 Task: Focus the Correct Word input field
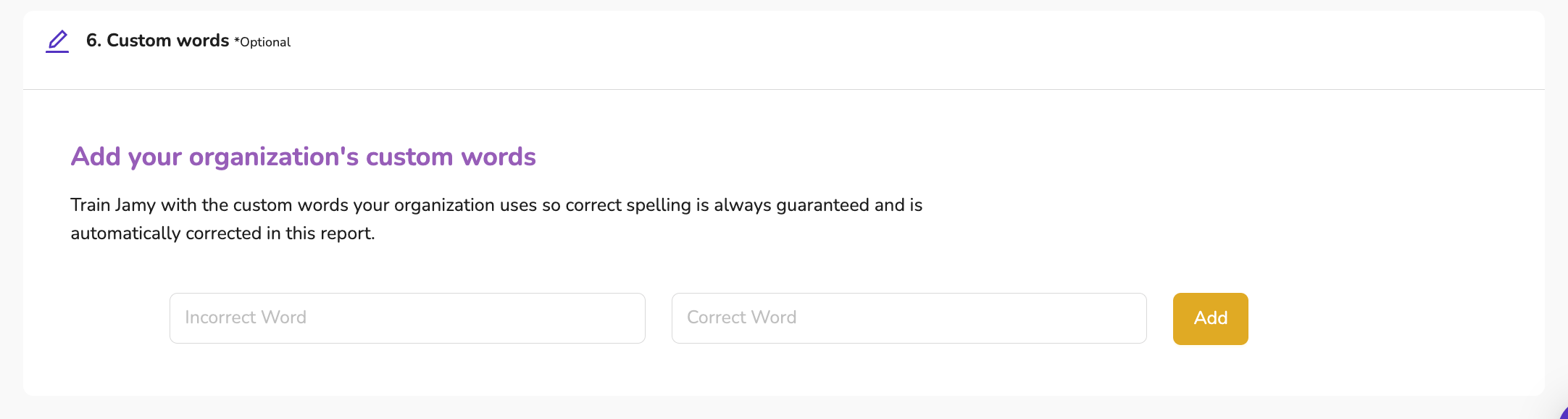click(909, 318)
